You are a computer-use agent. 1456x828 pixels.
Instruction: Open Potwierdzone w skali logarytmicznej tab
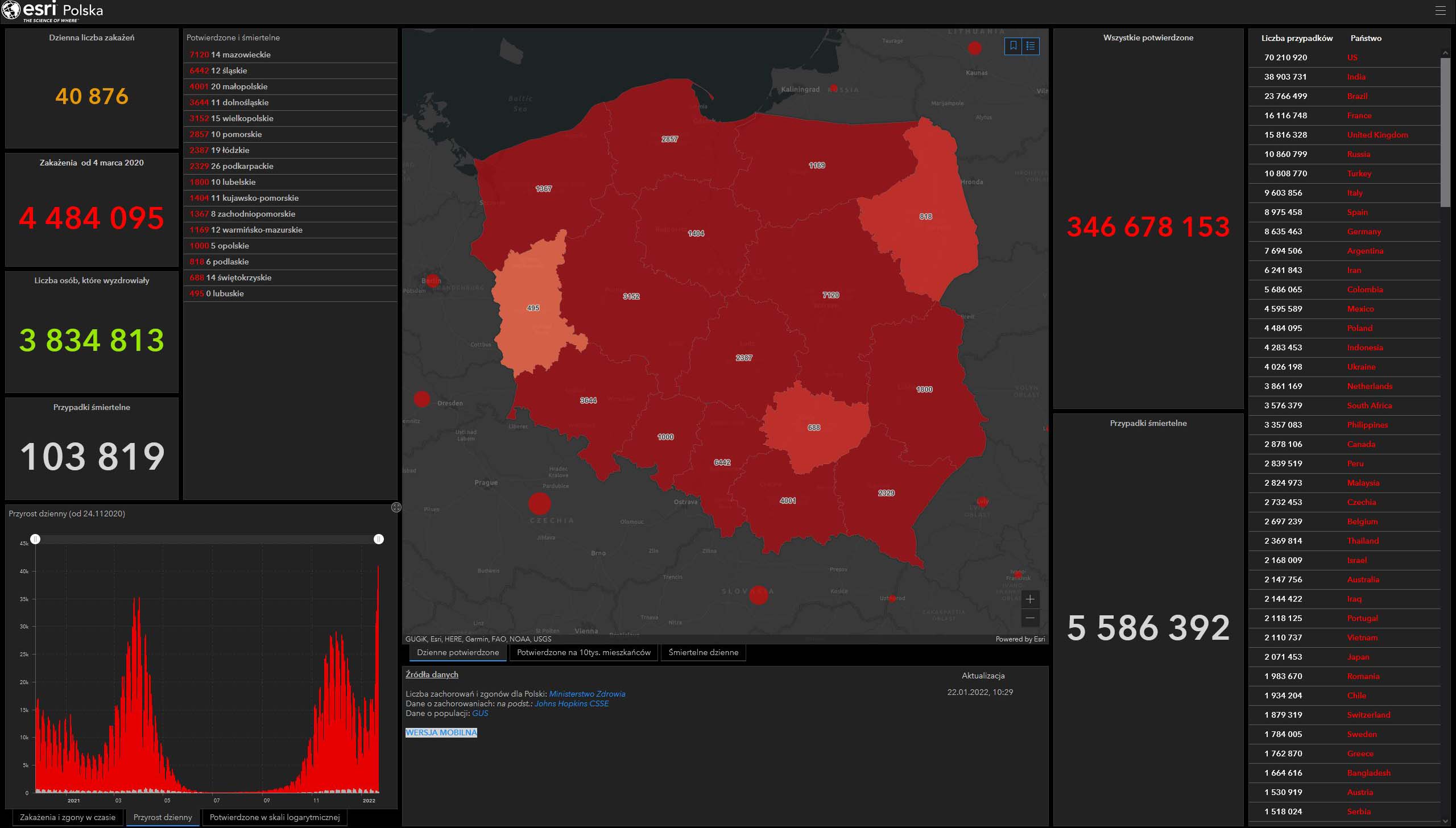pos(274,817)
